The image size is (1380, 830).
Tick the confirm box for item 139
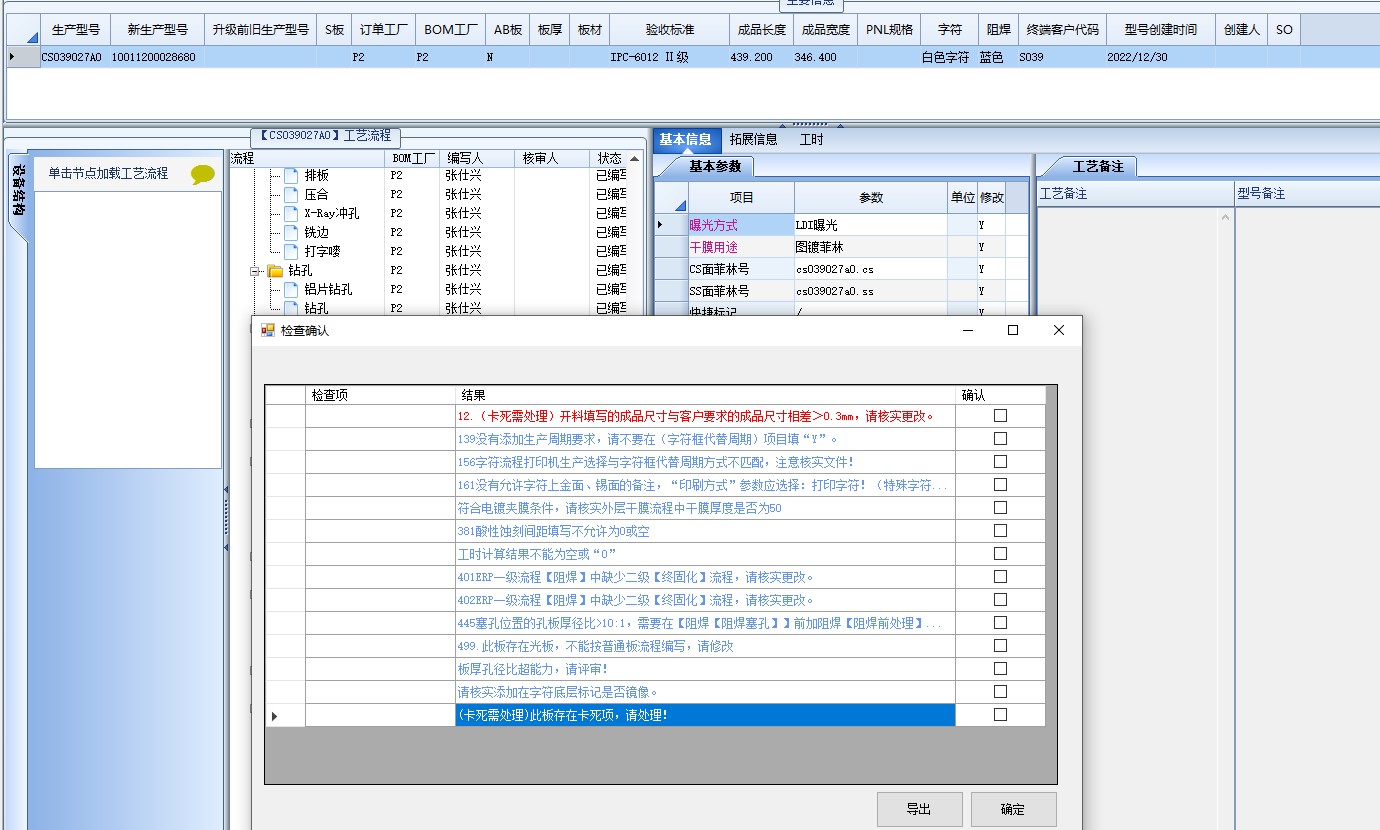point(1000,439)
